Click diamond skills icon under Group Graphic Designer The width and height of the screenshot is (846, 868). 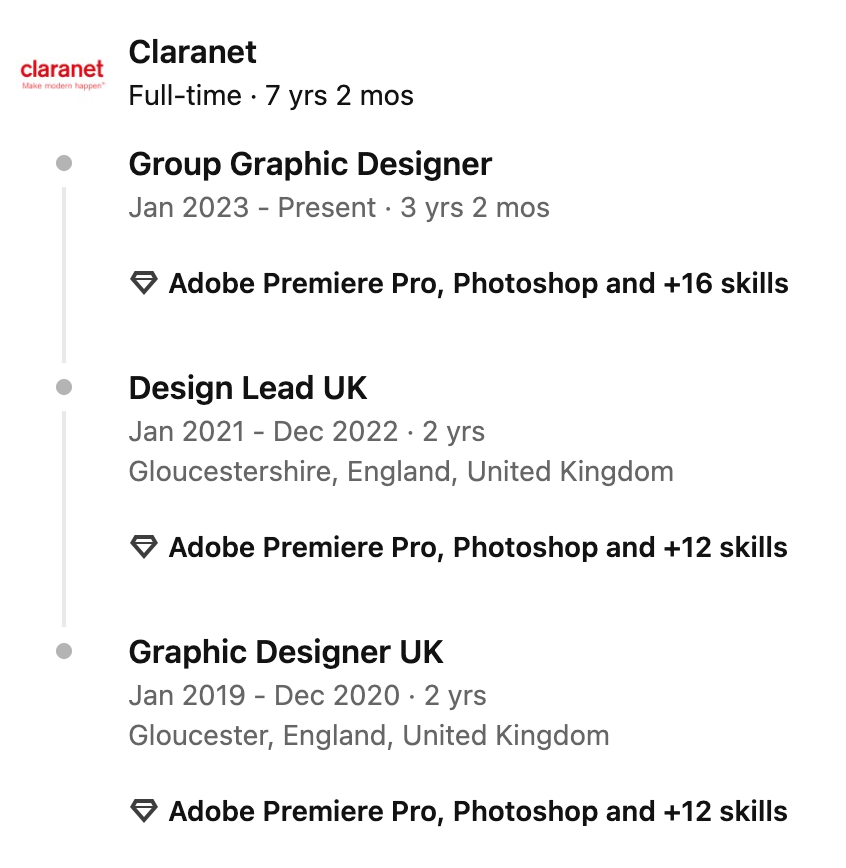pos(145,284)
